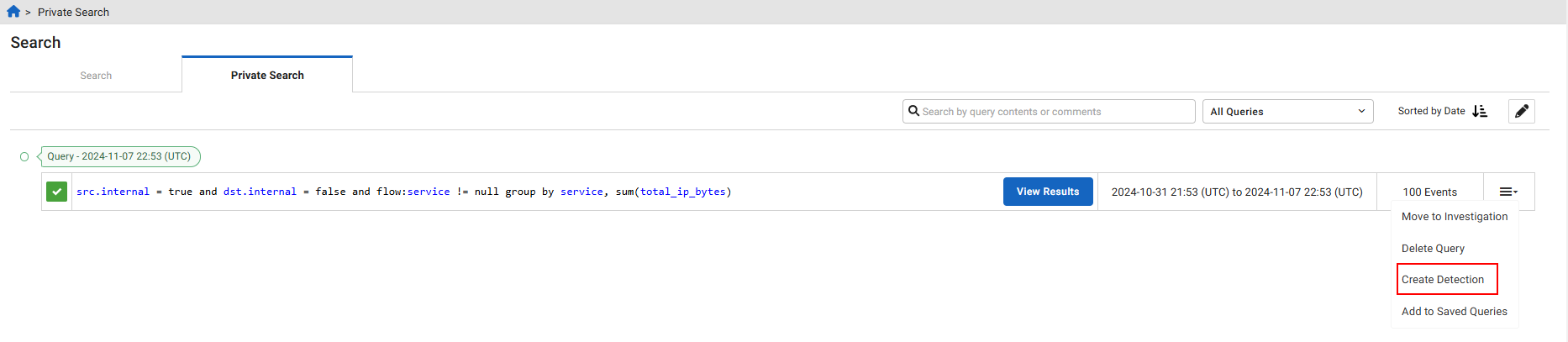Select Delete Query from menu
The image size is (1568, 342).
[x=1433, y=249]
